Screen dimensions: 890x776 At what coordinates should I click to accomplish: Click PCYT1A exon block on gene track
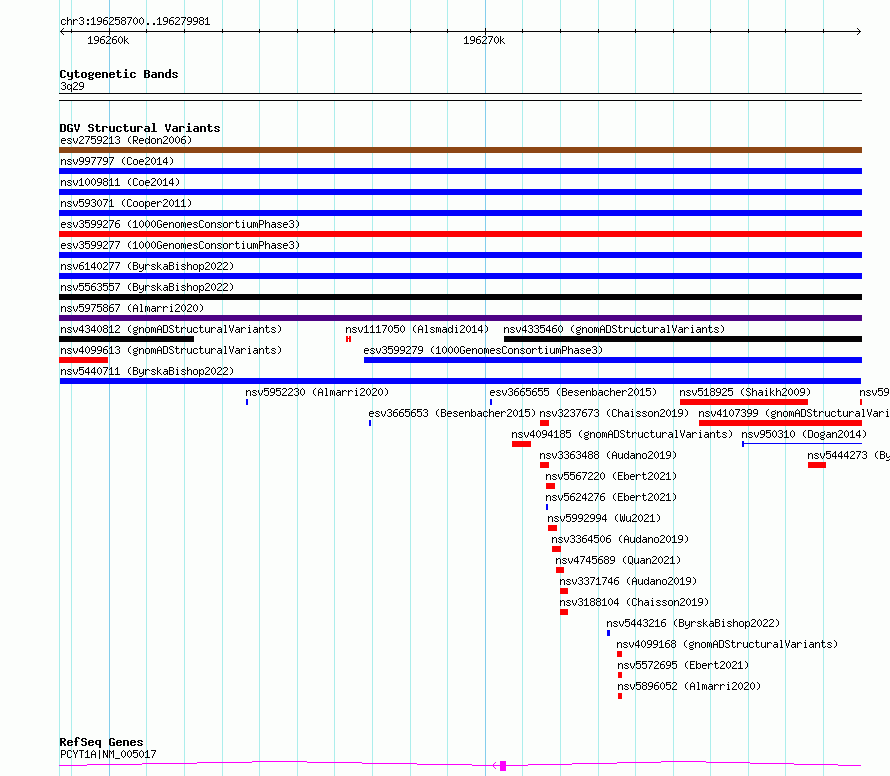click(503, 766)
